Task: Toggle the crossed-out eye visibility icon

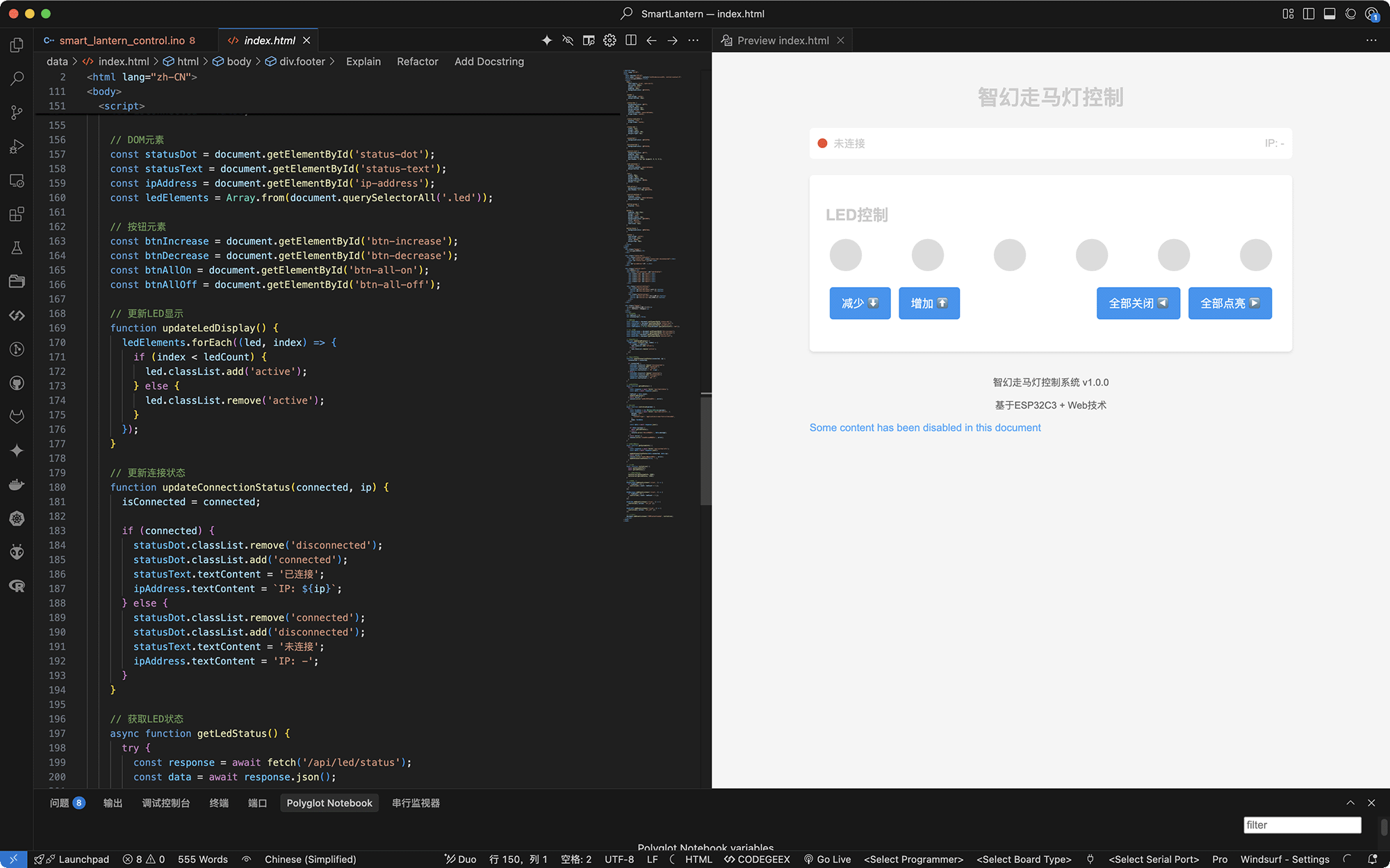Action: click(x=568, y=40)
